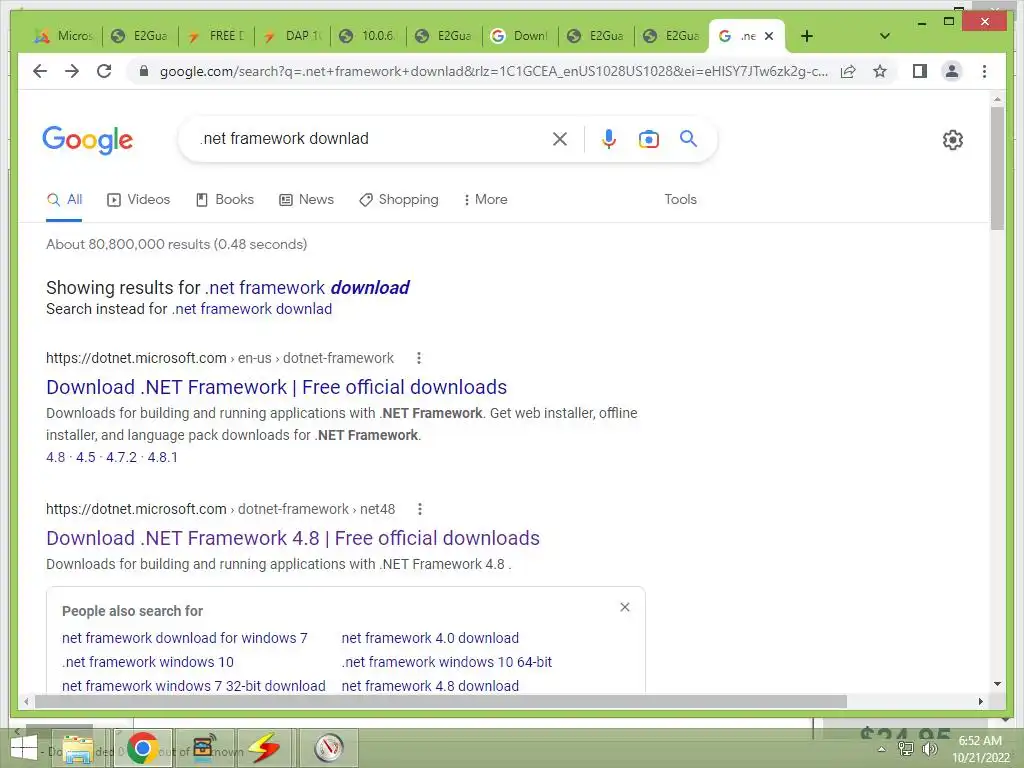Search instead for '.net framework downlad'
The height and width of the screenshot is (768, 1024).
point(252,309)
